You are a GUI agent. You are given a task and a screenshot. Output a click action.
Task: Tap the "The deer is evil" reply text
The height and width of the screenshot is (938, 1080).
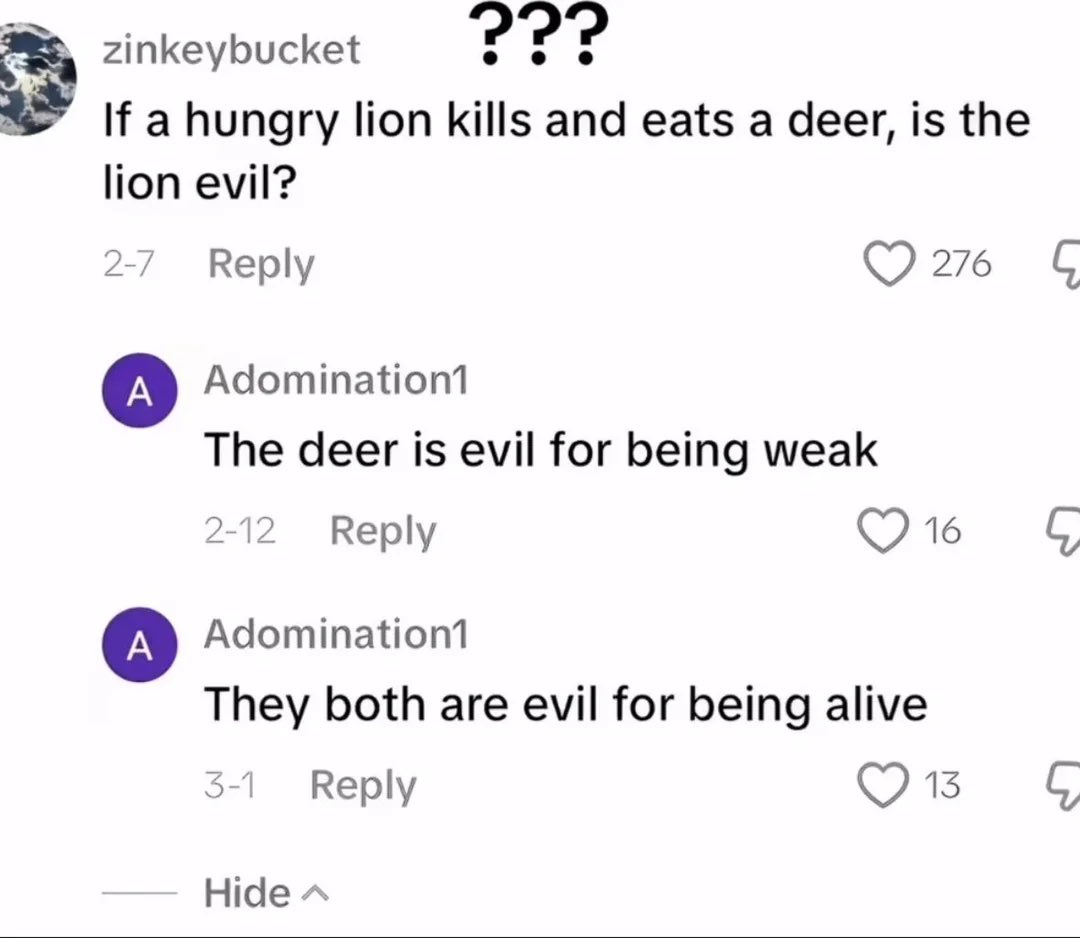coord(541,451)
